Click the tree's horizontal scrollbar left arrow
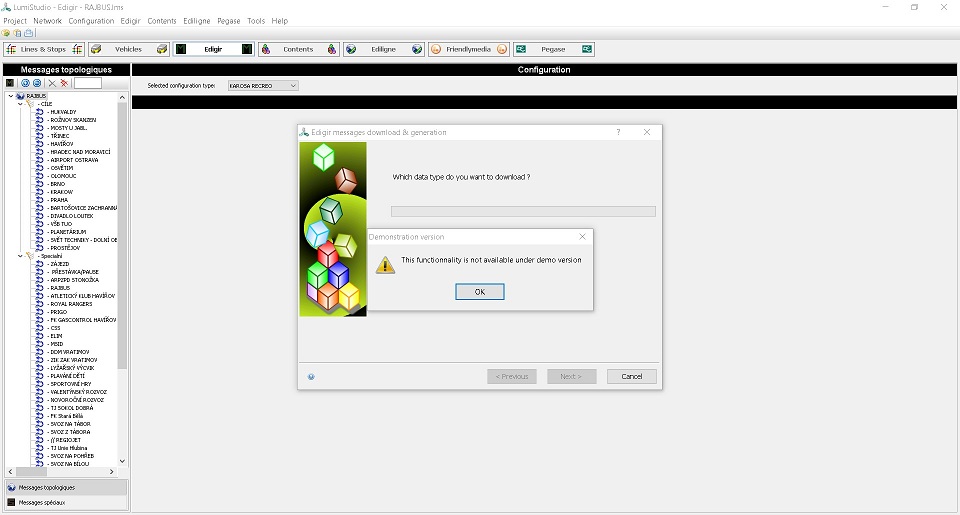The width and height of the screenshot is (960, 515). (x=10, y=472)
